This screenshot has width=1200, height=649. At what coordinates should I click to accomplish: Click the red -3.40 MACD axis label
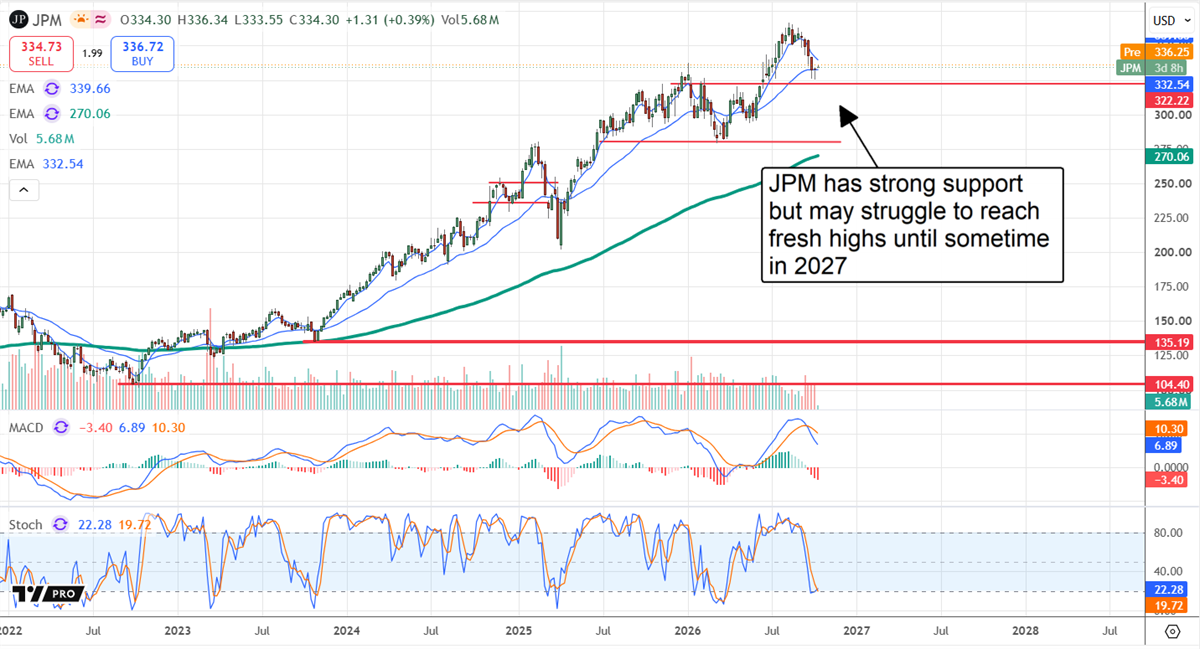pos(1168,481)
